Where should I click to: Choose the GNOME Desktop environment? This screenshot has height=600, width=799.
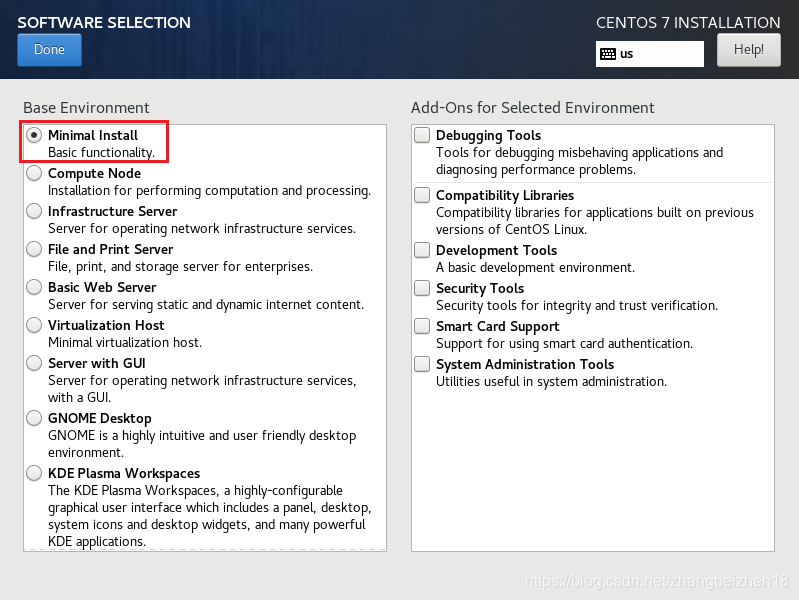(34, 418)
